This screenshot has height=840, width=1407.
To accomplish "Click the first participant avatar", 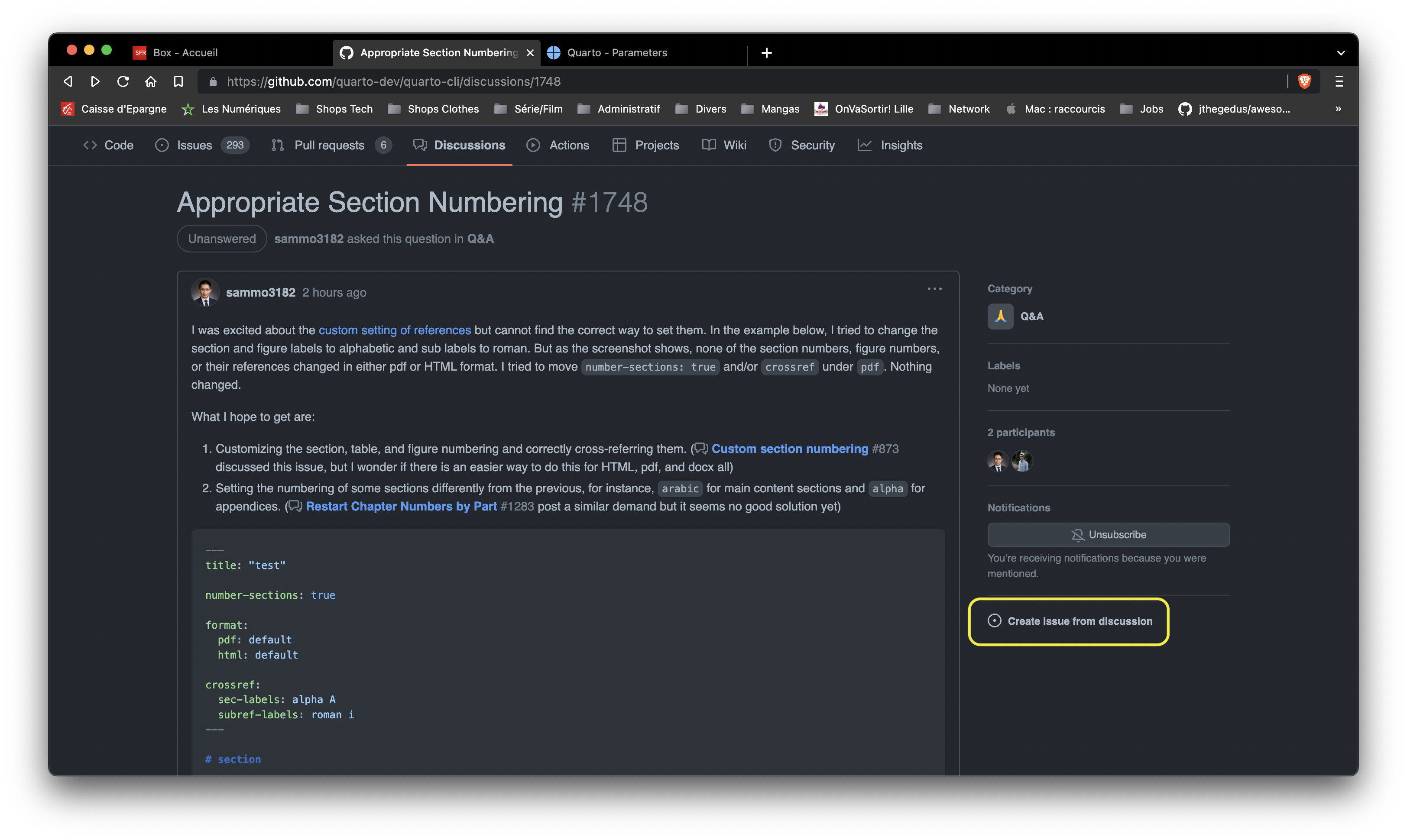I will point(998,461).
